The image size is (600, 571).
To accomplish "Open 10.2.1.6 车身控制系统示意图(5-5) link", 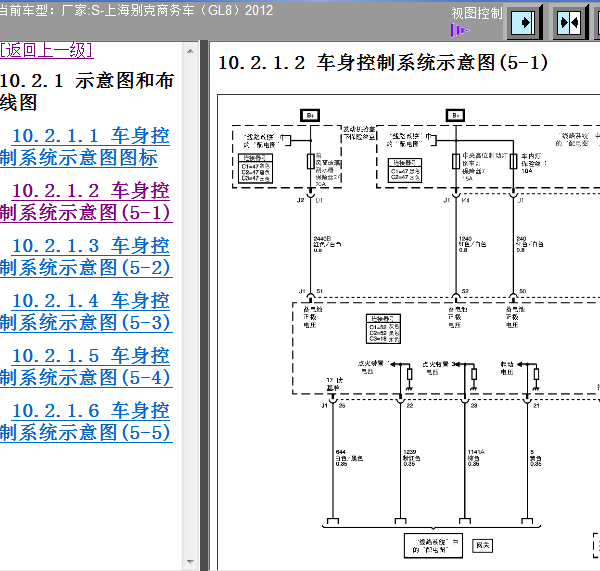I will pos(86,421).
